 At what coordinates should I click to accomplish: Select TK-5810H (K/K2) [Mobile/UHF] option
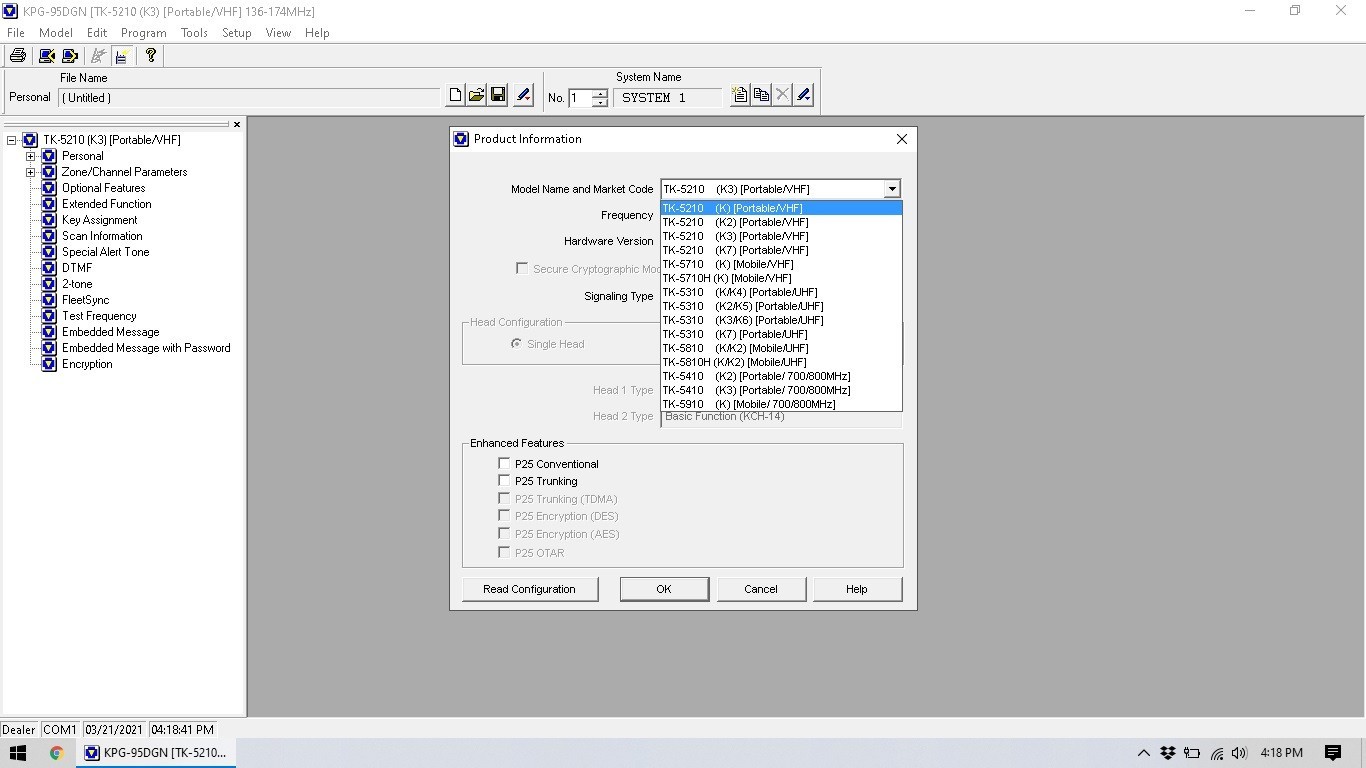(x=781, y=362)
